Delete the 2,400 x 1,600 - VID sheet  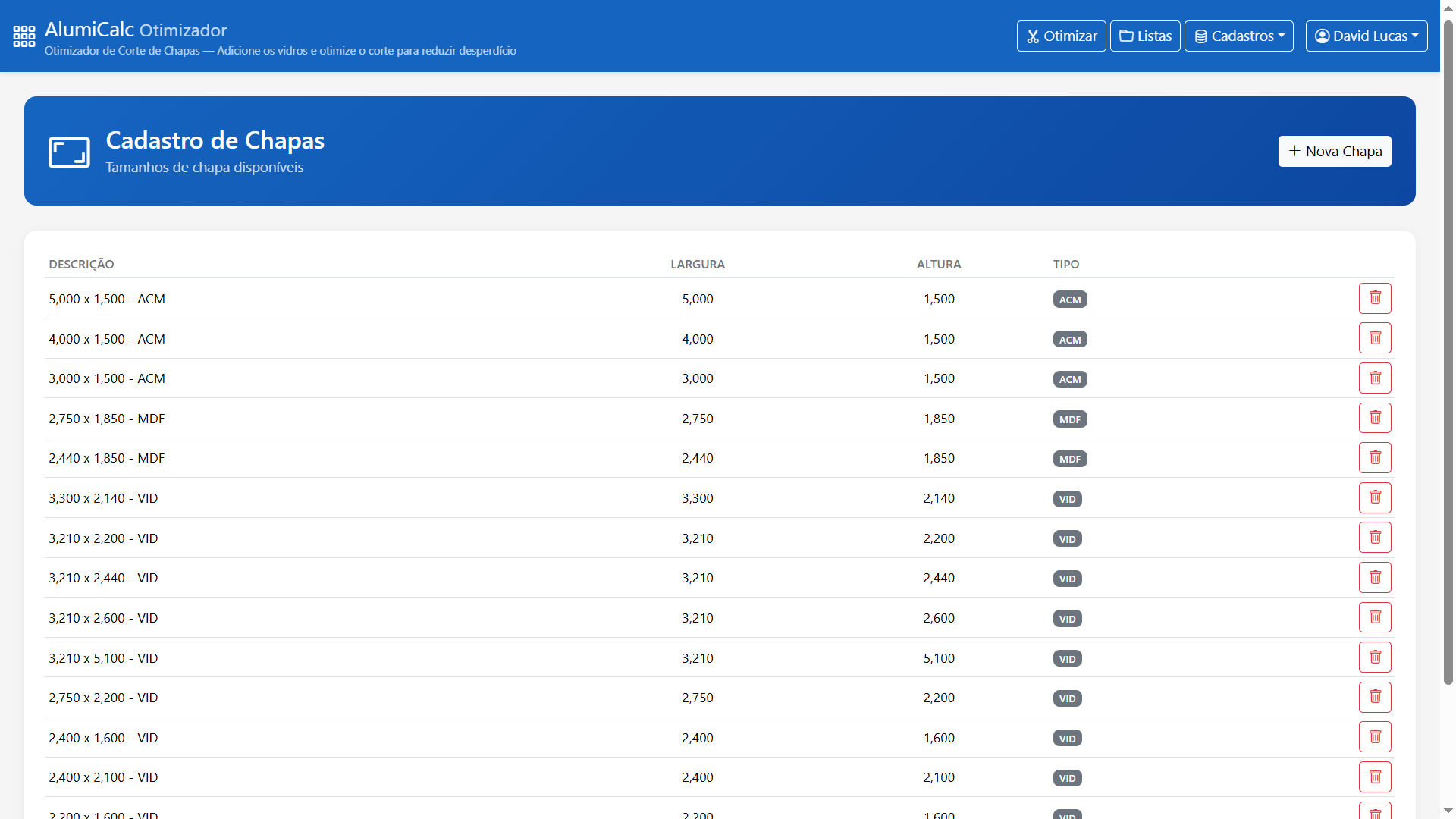tap(1375, 737)
